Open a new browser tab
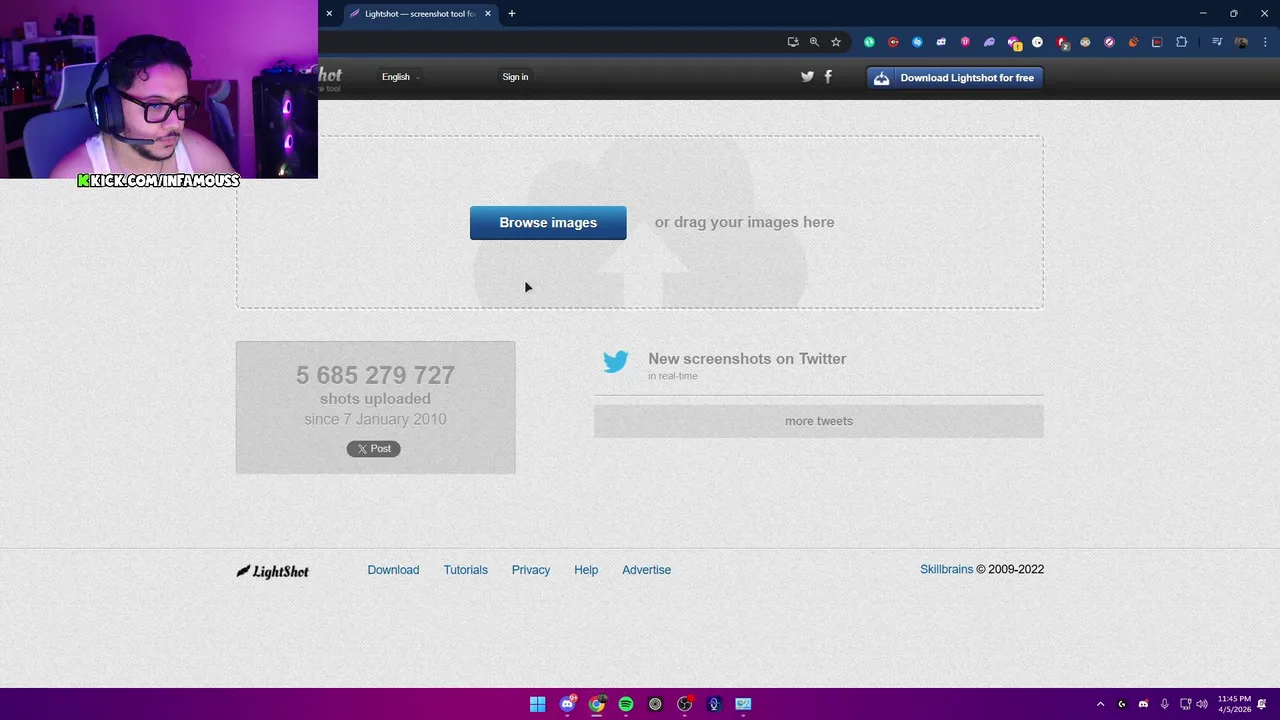The height and width of the screenshot is (720, 1280). coord(512,14)
